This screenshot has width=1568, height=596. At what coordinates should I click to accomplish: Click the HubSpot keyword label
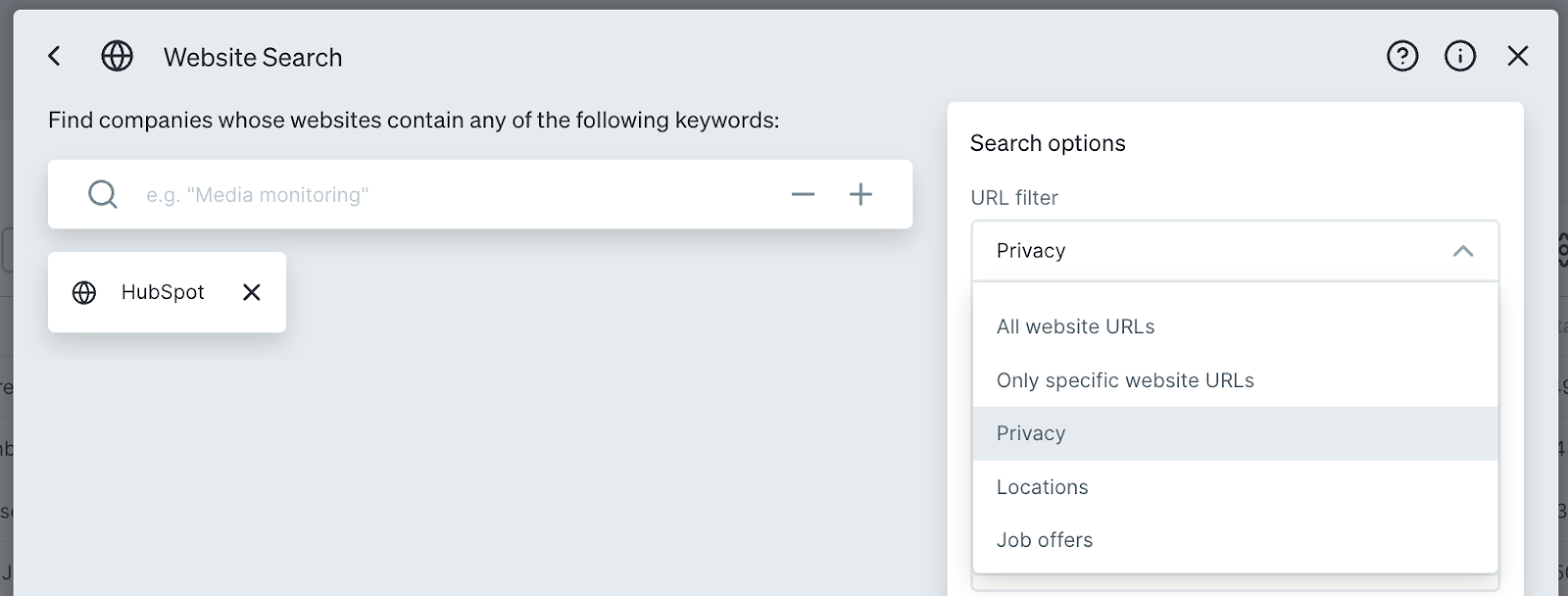(163, 292)
